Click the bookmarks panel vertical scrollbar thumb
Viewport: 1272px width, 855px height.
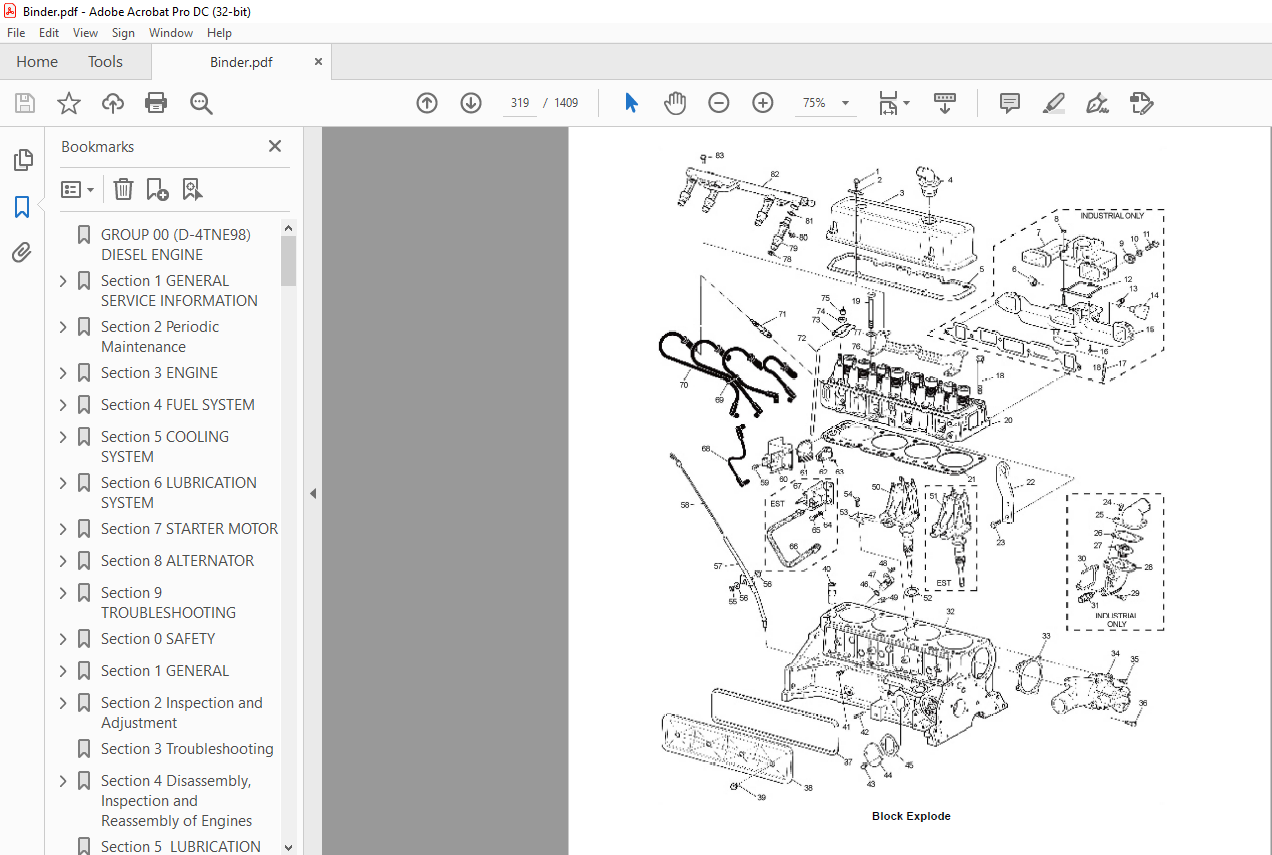[289, 261]
